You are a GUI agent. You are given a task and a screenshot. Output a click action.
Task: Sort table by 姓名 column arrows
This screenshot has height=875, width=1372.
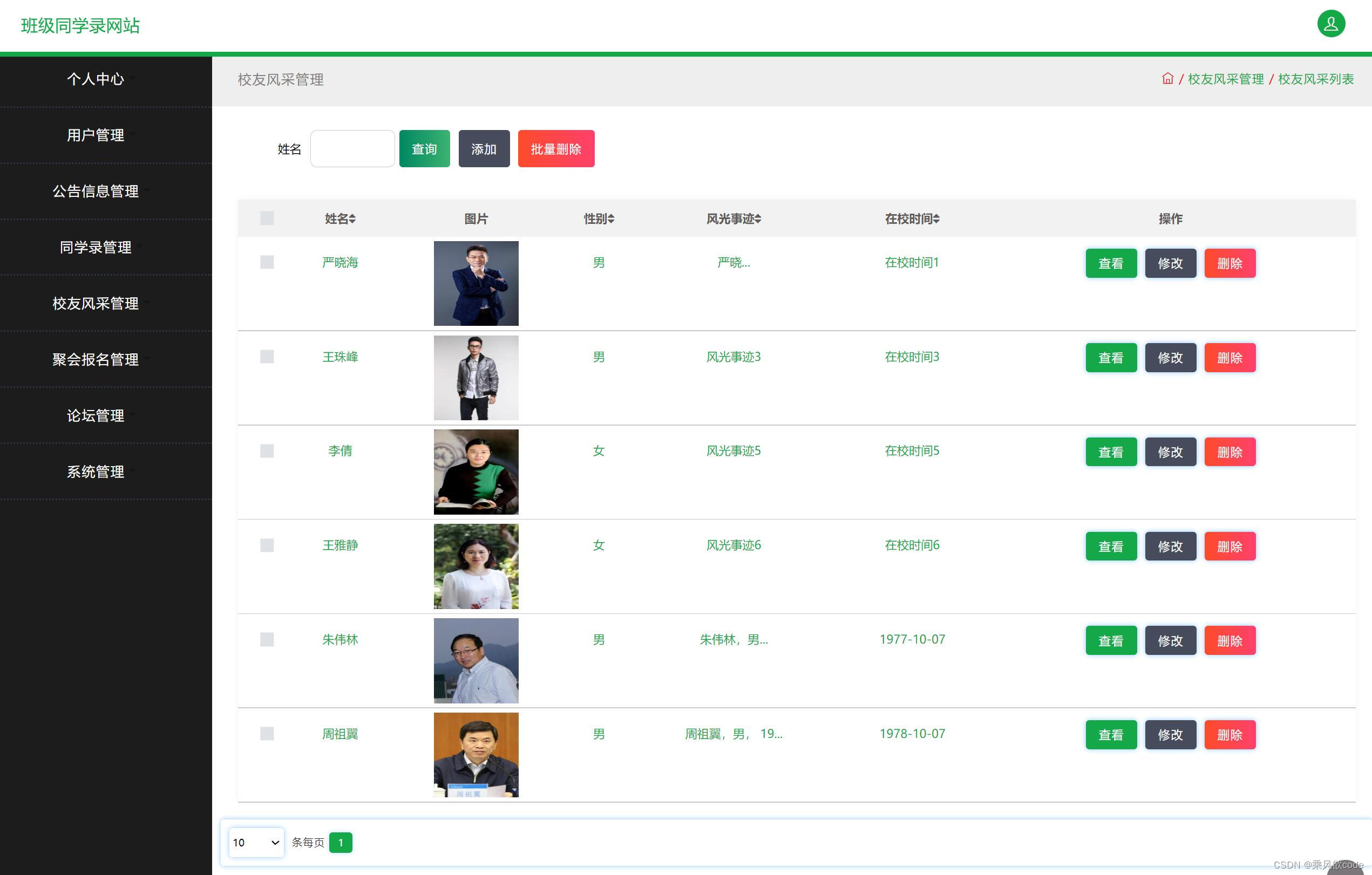tap(352, 219)
